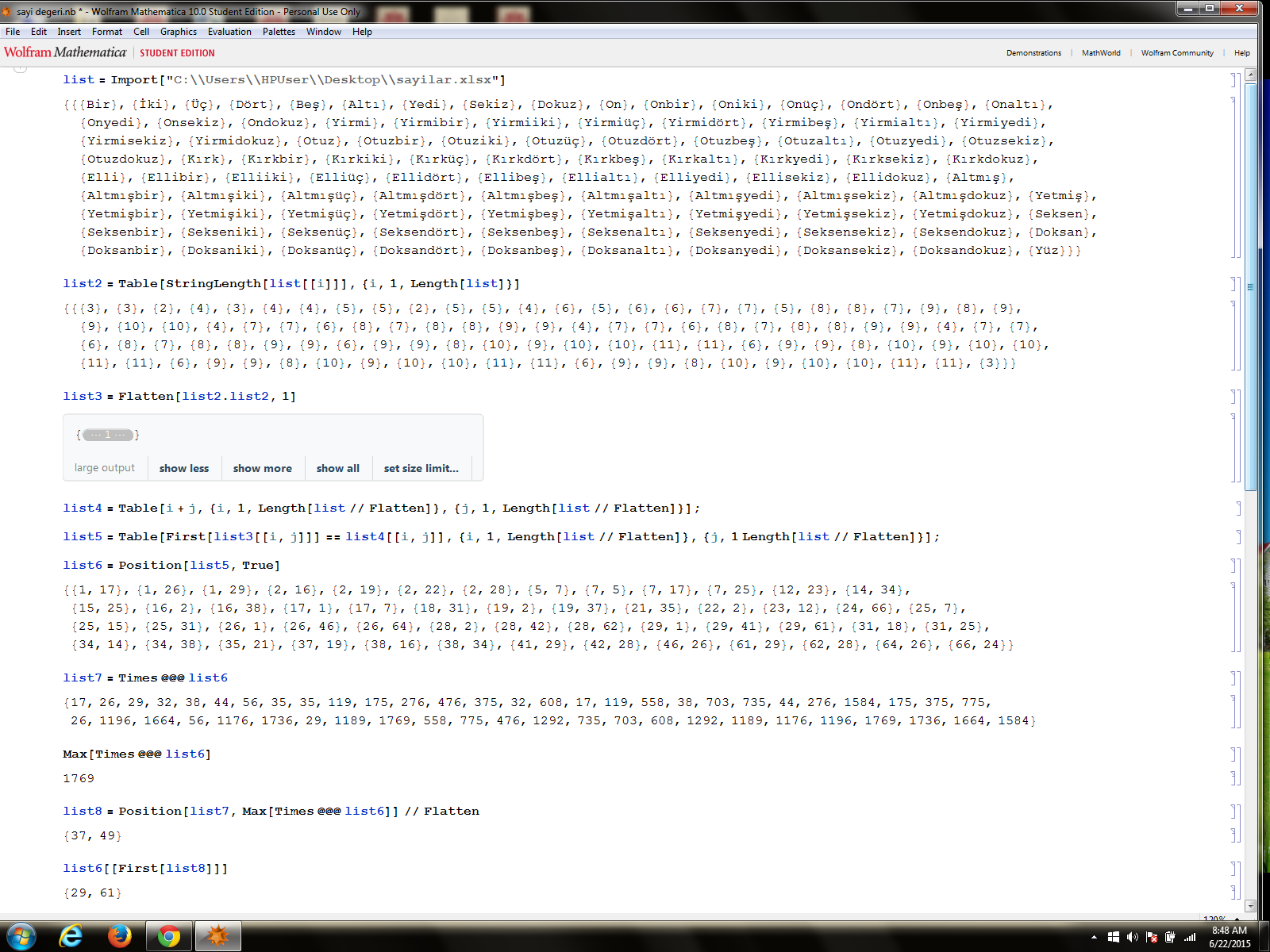Click the vertical scrollbar down arrow

coord(1251,905)
